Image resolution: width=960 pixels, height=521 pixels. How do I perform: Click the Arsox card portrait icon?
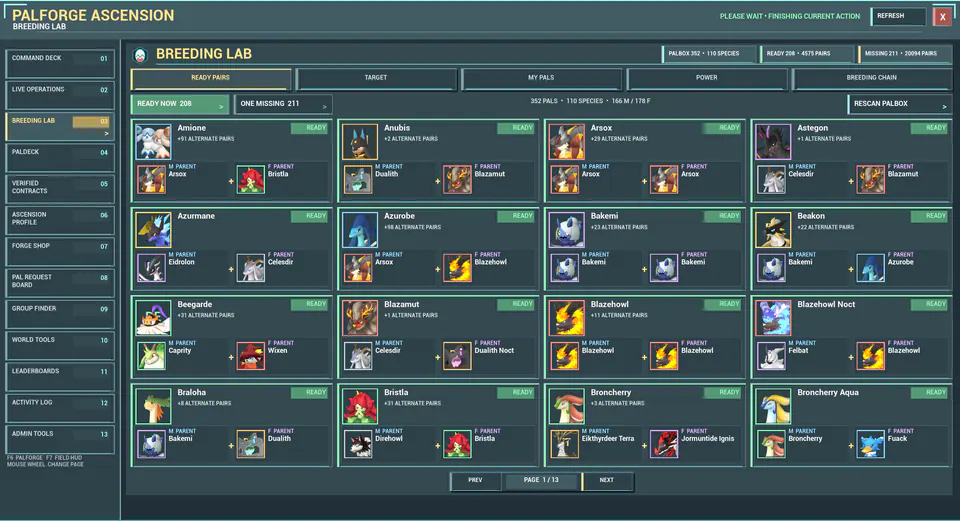point(566,141)
